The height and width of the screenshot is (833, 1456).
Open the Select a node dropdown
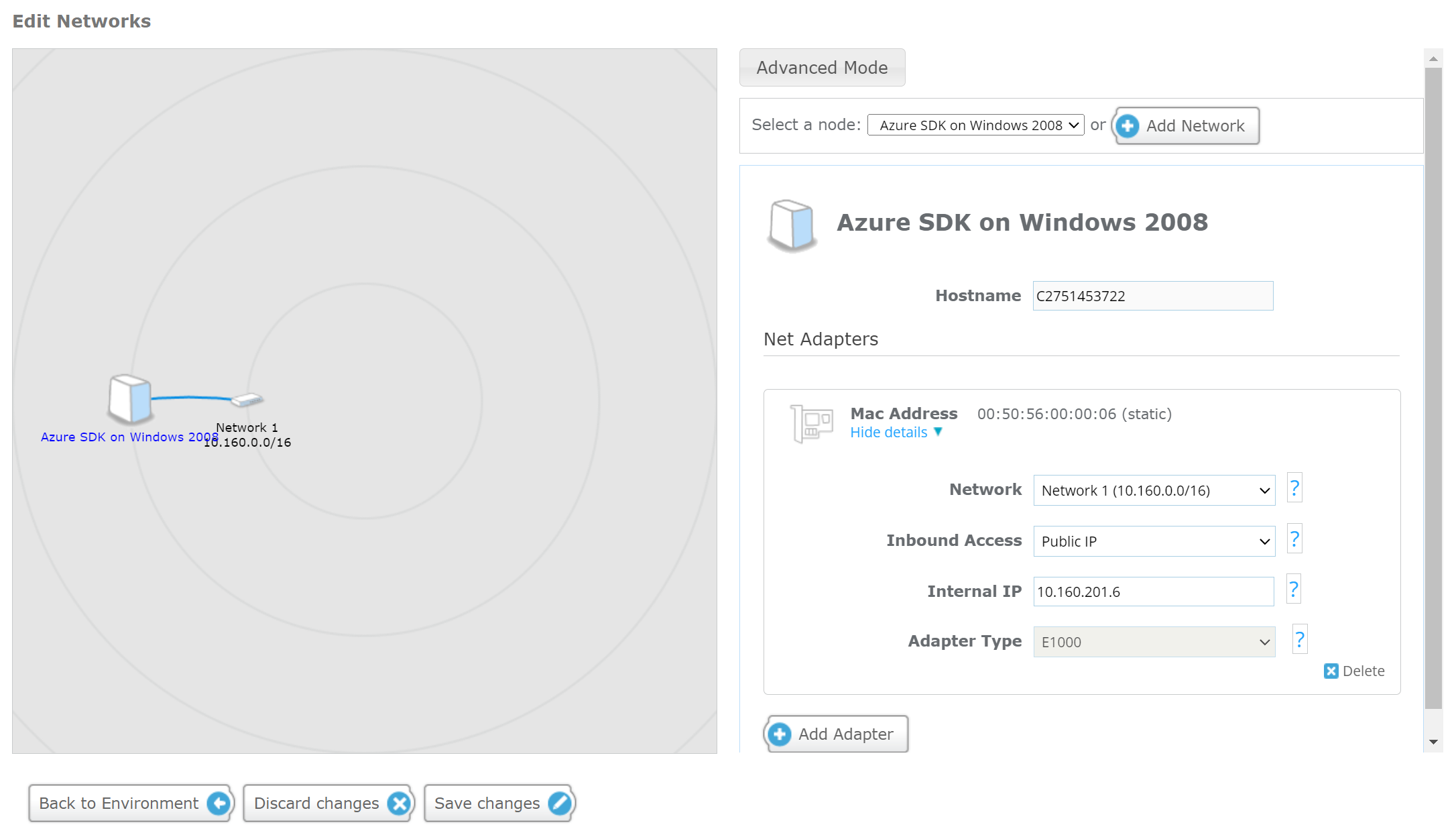coord(975,125)
